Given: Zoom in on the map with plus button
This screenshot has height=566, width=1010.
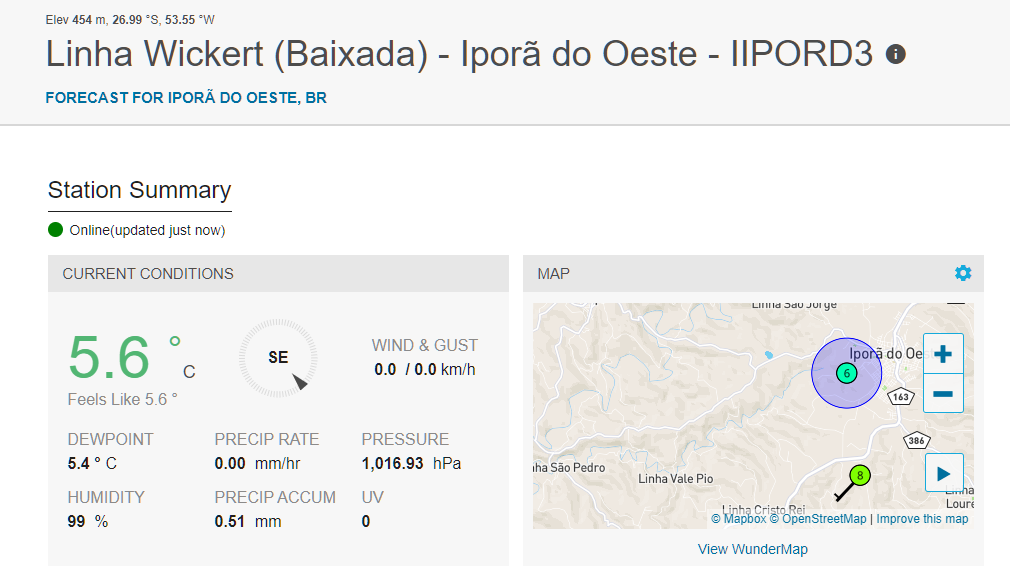Looking at the screenshot, I should click(943, 354).
